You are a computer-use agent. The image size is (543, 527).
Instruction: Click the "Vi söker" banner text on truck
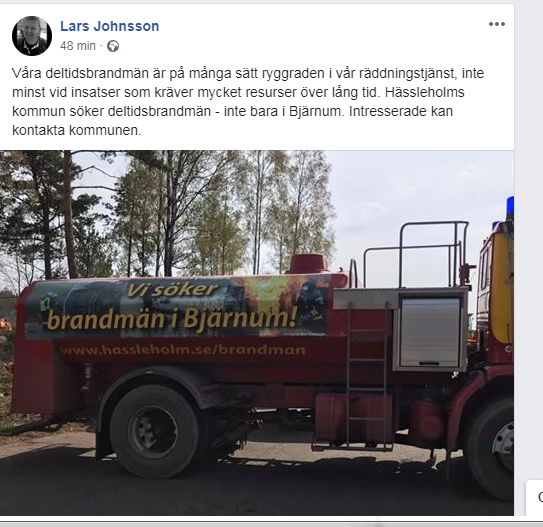pyautogui.click(x=172, y=290)
